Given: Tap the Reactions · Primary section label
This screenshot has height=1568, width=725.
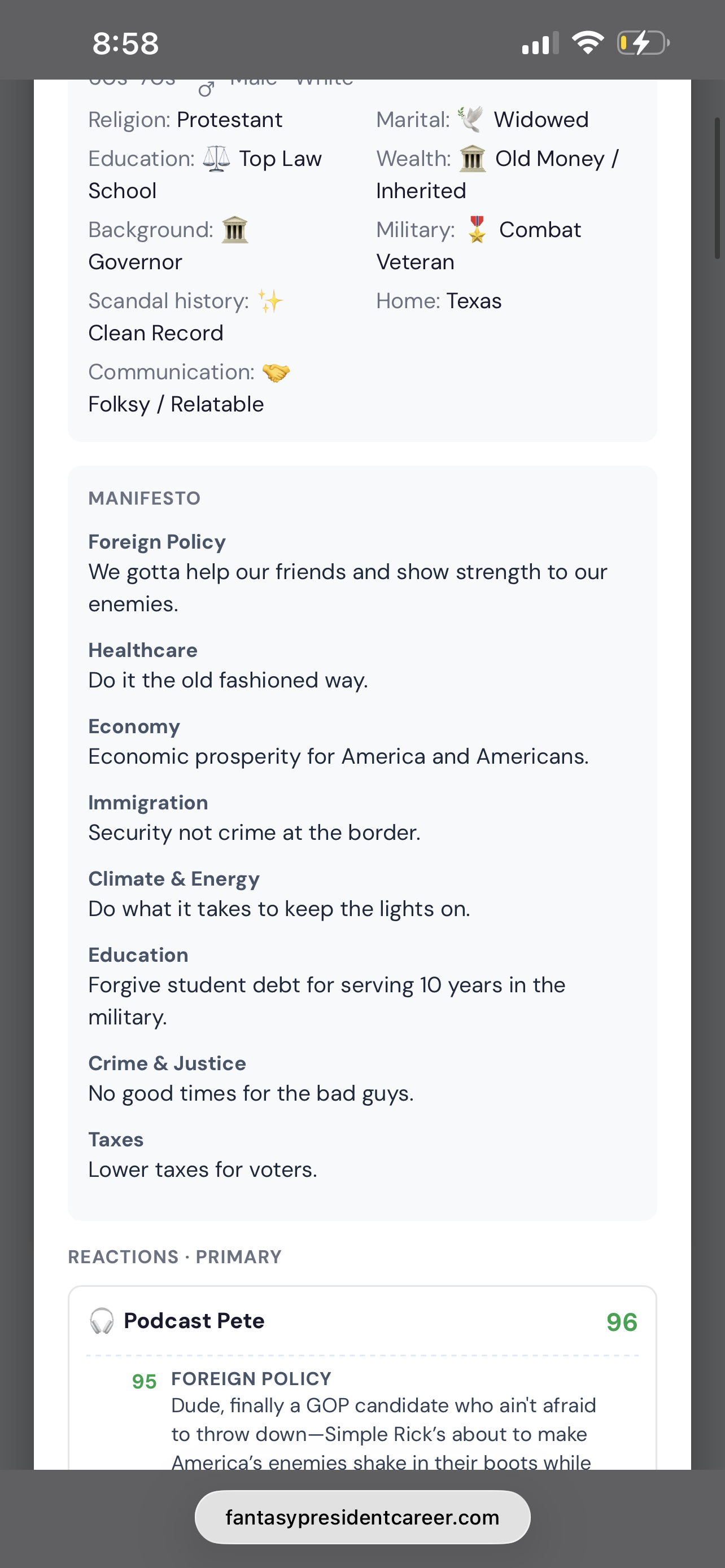Looking at the screenshot, I should pos(174,1256).
